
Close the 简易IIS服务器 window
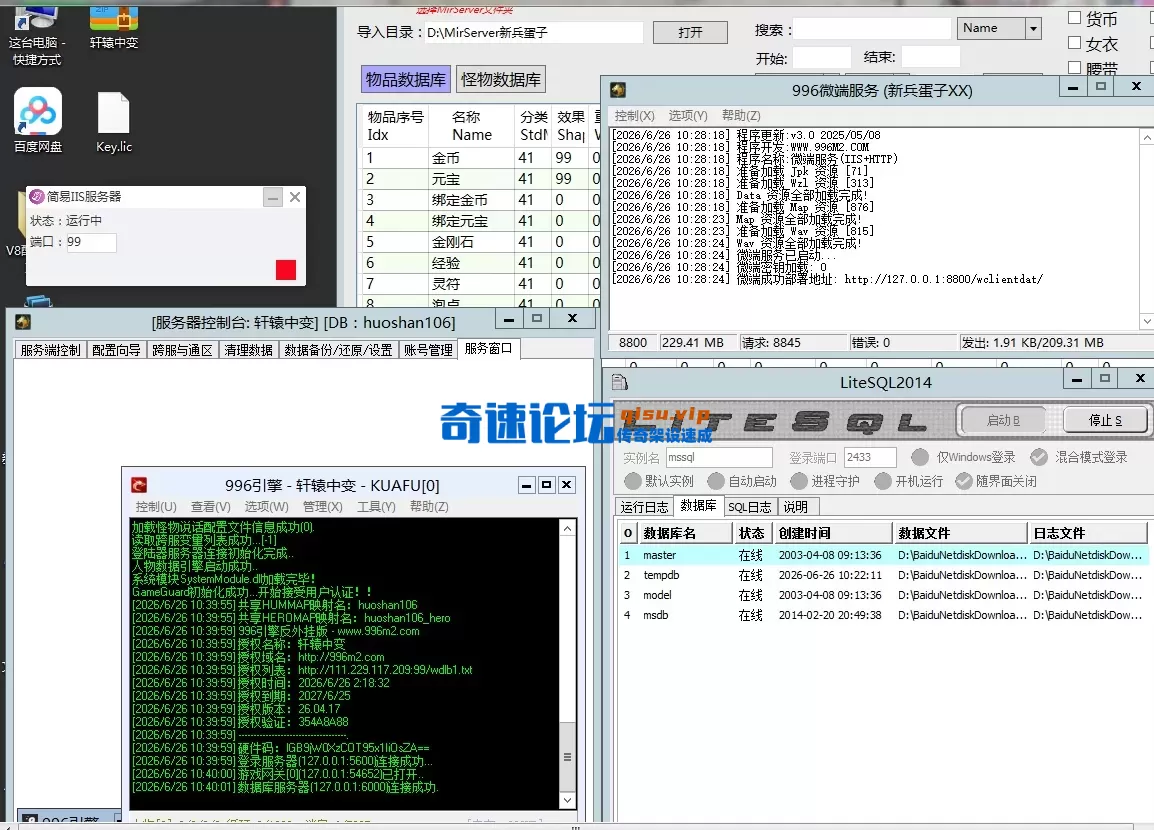click(294, 196)
